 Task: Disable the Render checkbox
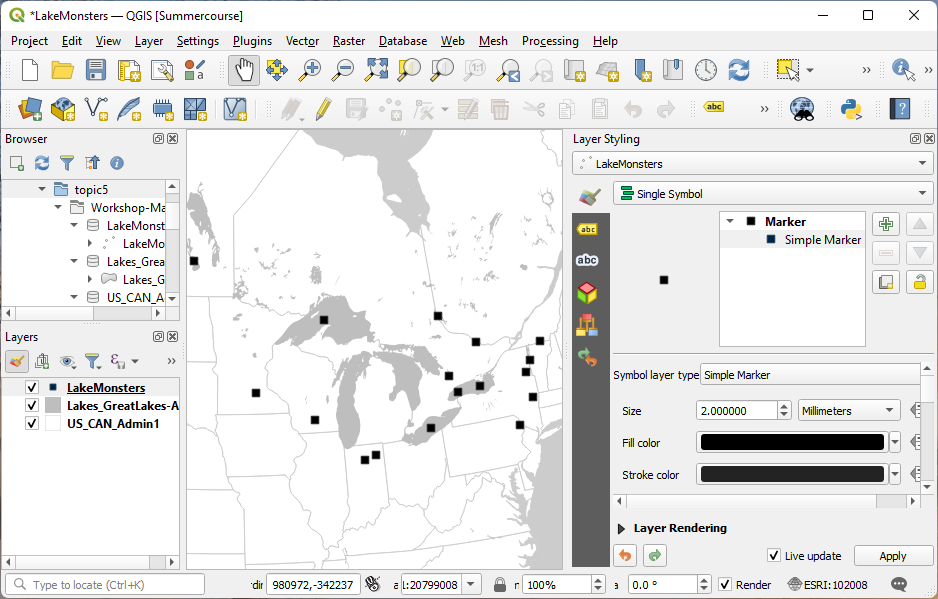click(x=724, y=585)
